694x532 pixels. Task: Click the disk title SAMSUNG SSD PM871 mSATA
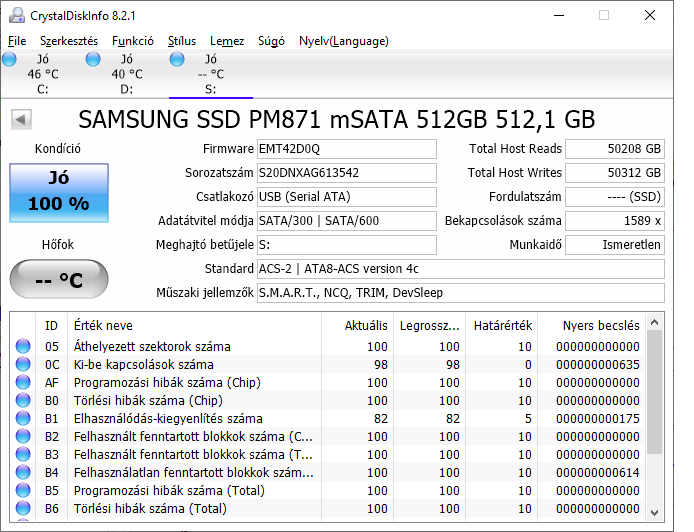point(336,119)
